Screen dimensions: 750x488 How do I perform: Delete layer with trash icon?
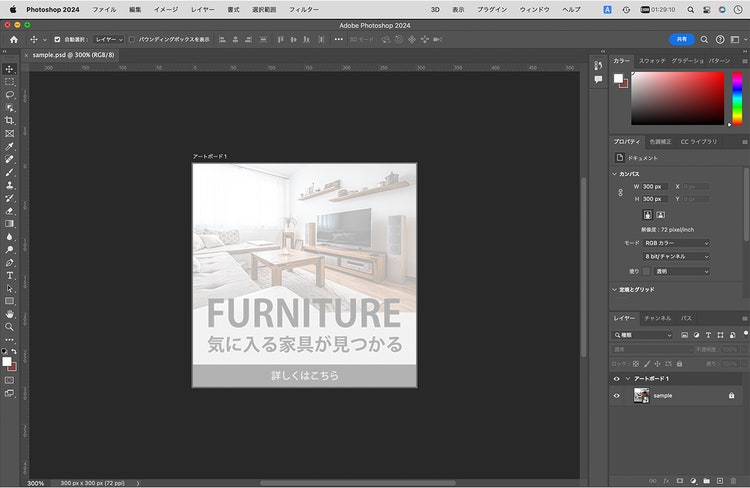[x=733, y=481]
